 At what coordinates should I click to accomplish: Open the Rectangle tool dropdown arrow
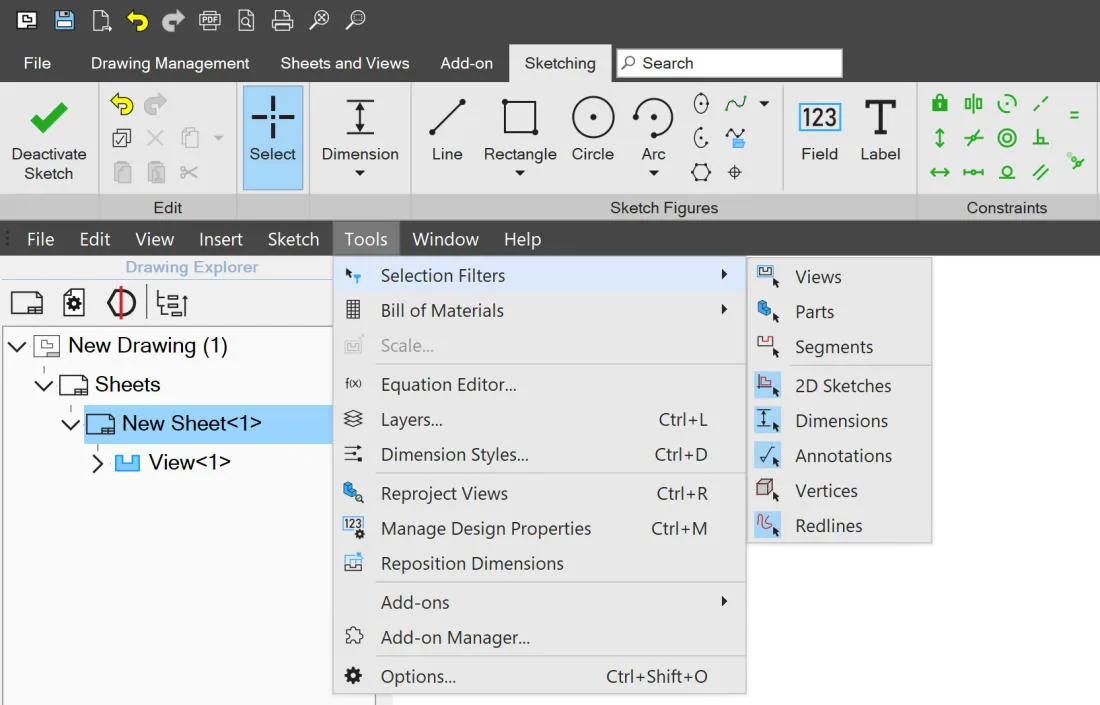tap(520, 173)
